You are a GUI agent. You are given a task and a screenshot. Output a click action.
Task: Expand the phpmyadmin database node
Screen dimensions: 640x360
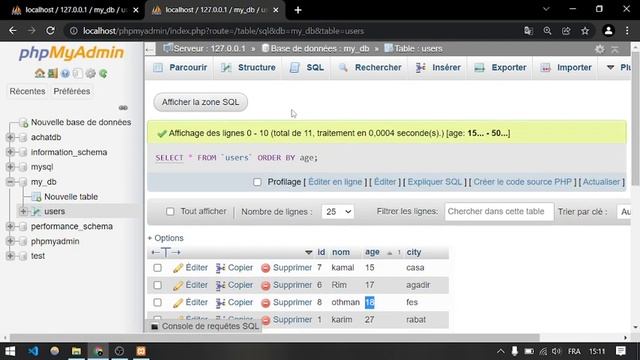10,241
